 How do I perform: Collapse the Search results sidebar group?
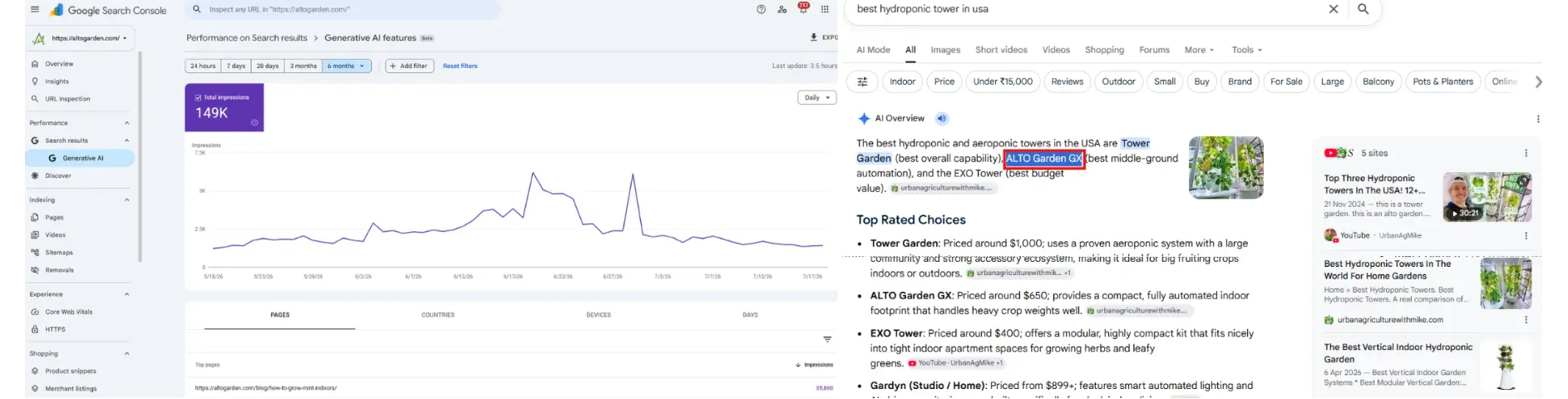point(126,140)
